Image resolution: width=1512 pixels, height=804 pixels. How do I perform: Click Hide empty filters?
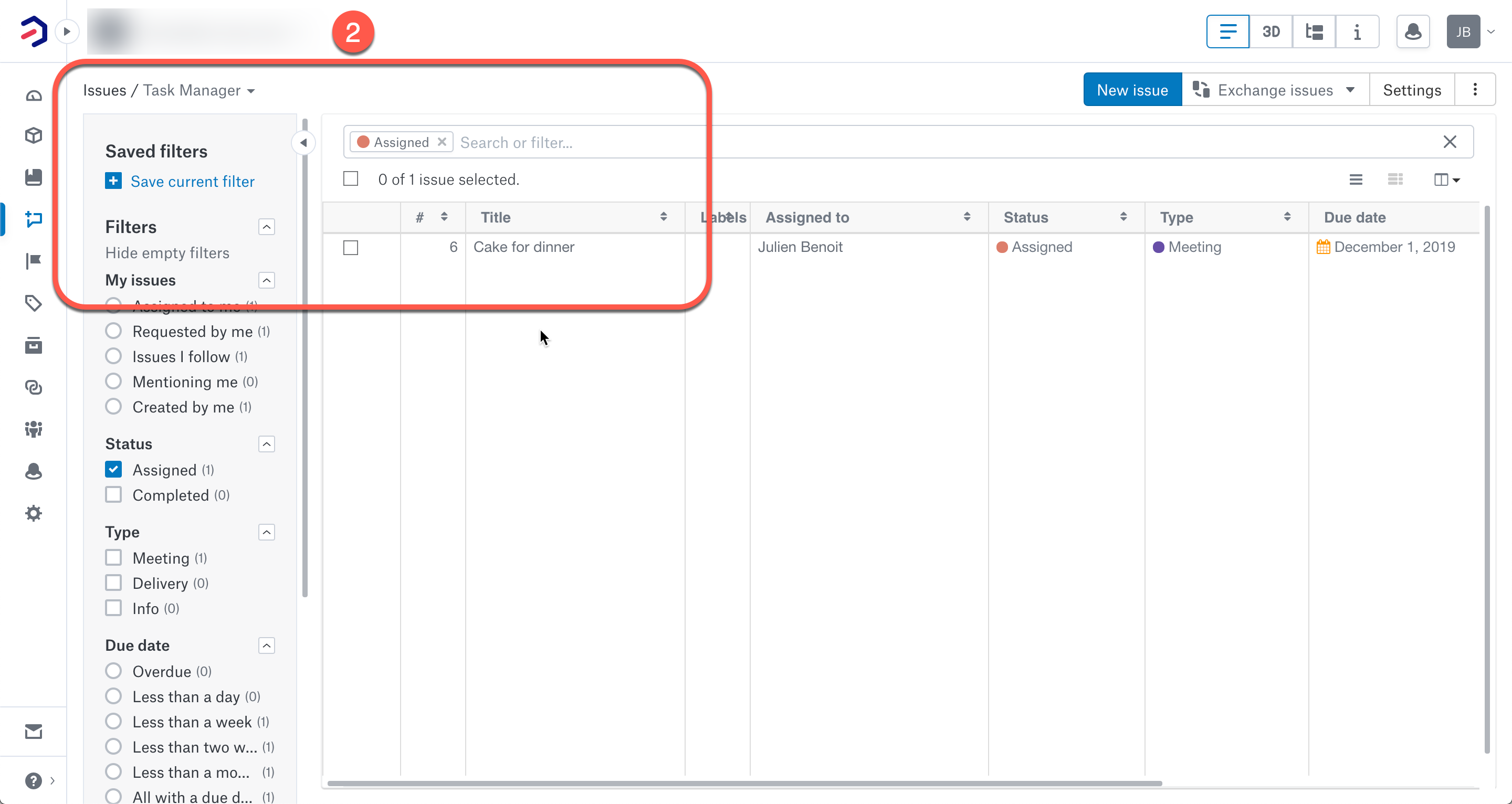pyautogui.click(x=167, y=253)
